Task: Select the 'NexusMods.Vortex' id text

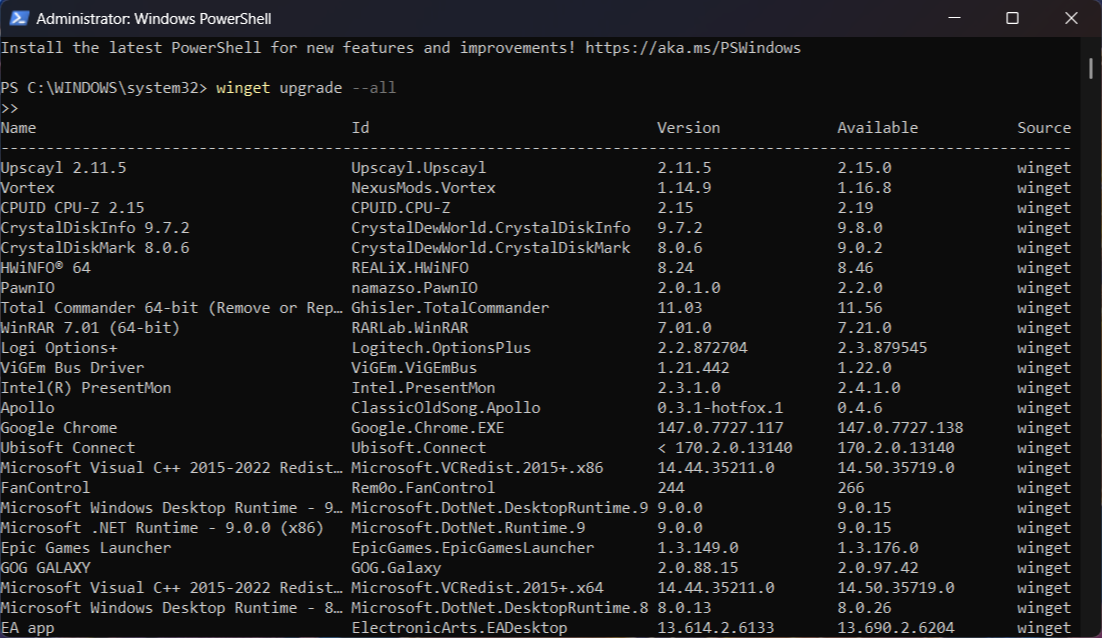Action: (424, 188)
